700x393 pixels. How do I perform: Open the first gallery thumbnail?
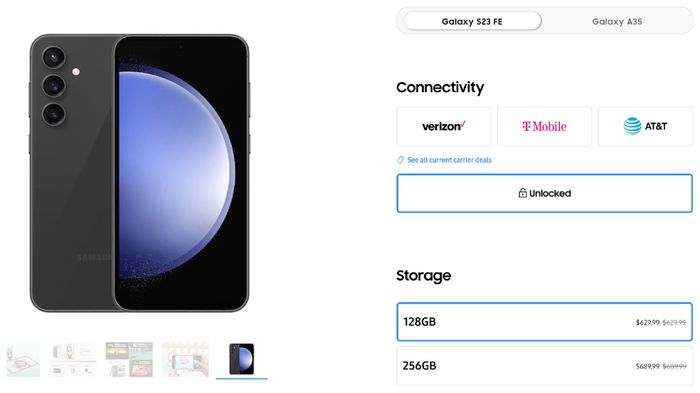[x=23, y=360]
